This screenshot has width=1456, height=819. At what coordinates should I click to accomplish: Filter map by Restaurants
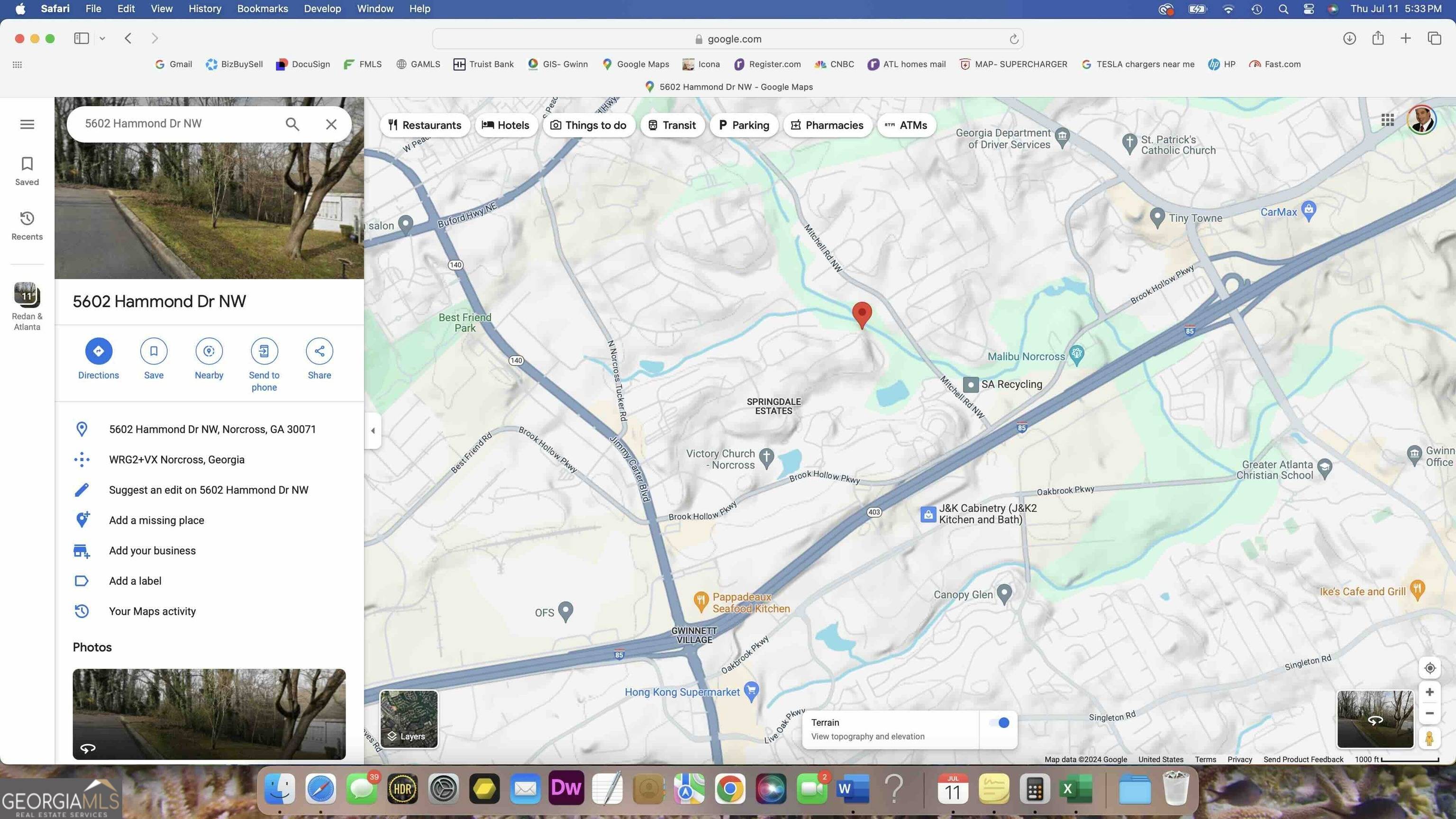pyautogui.click(x=425, y=125)
